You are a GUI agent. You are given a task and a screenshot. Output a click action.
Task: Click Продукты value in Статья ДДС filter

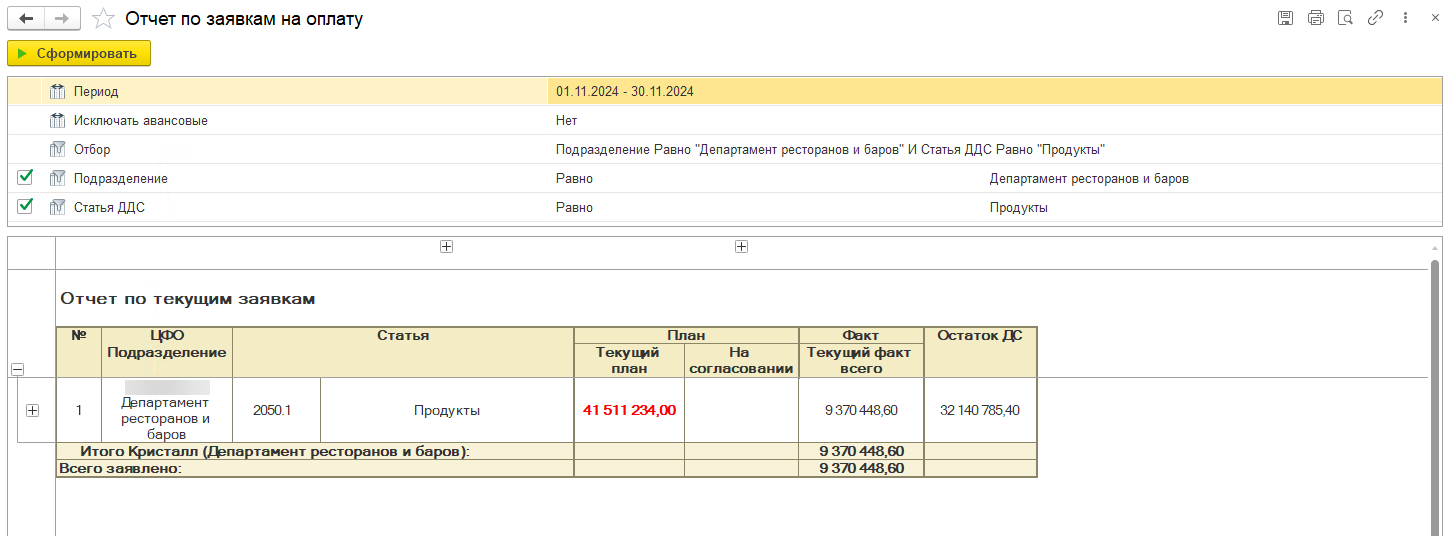tap(1019, 207)
